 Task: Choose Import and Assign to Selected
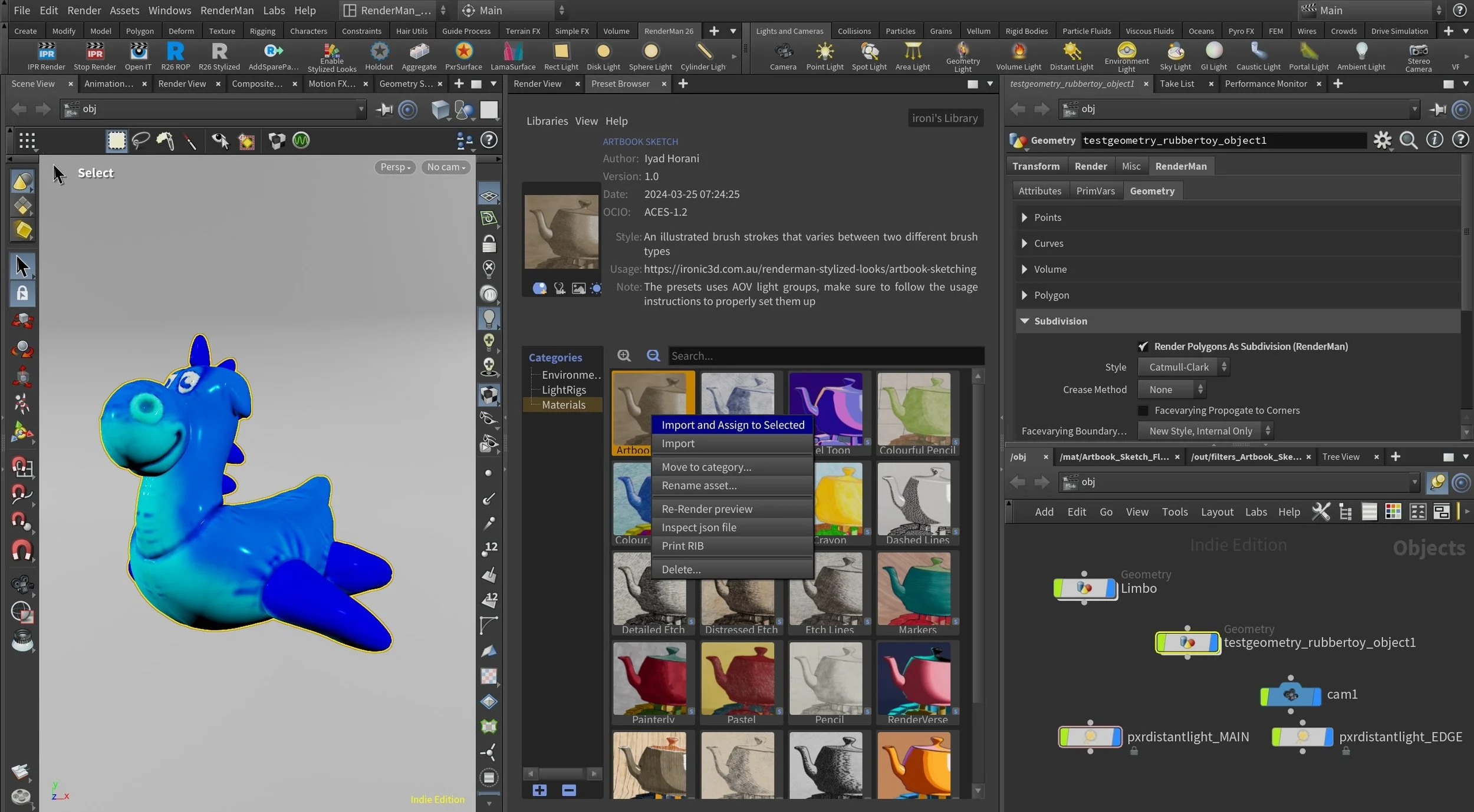(x=732, y=425)
